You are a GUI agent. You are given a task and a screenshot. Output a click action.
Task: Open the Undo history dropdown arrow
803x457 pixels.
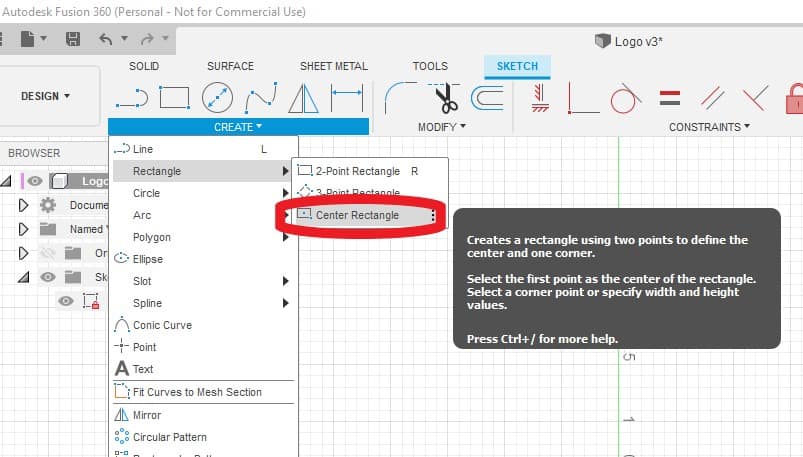coord(124,38)
